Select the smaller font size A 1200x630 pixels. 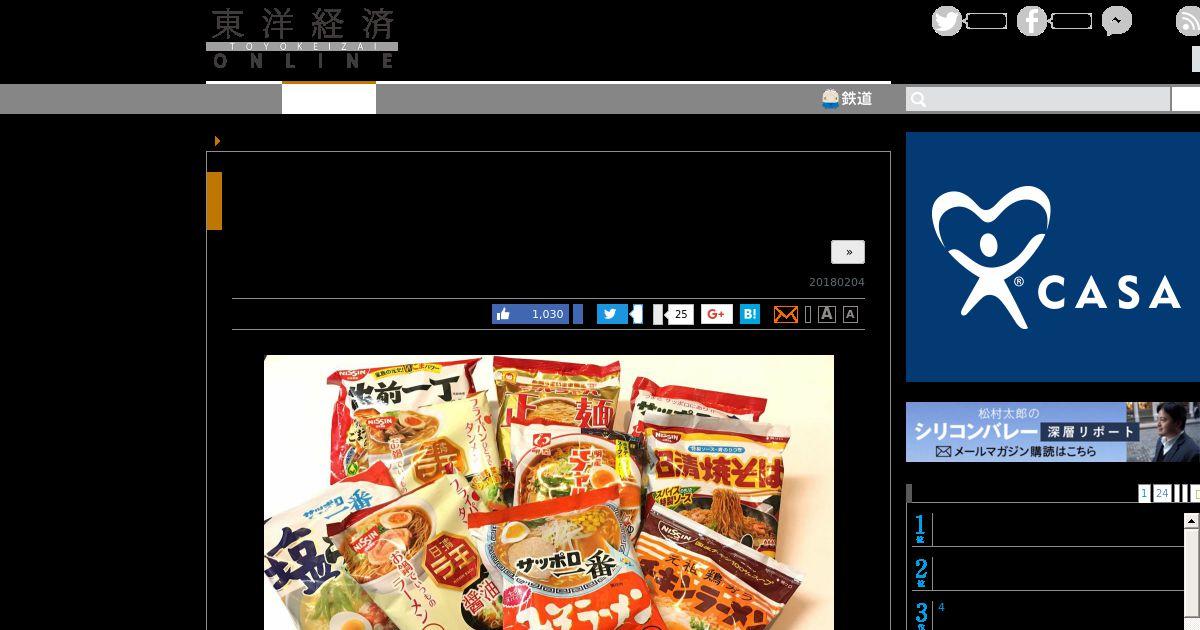click(x=850, y=314)
